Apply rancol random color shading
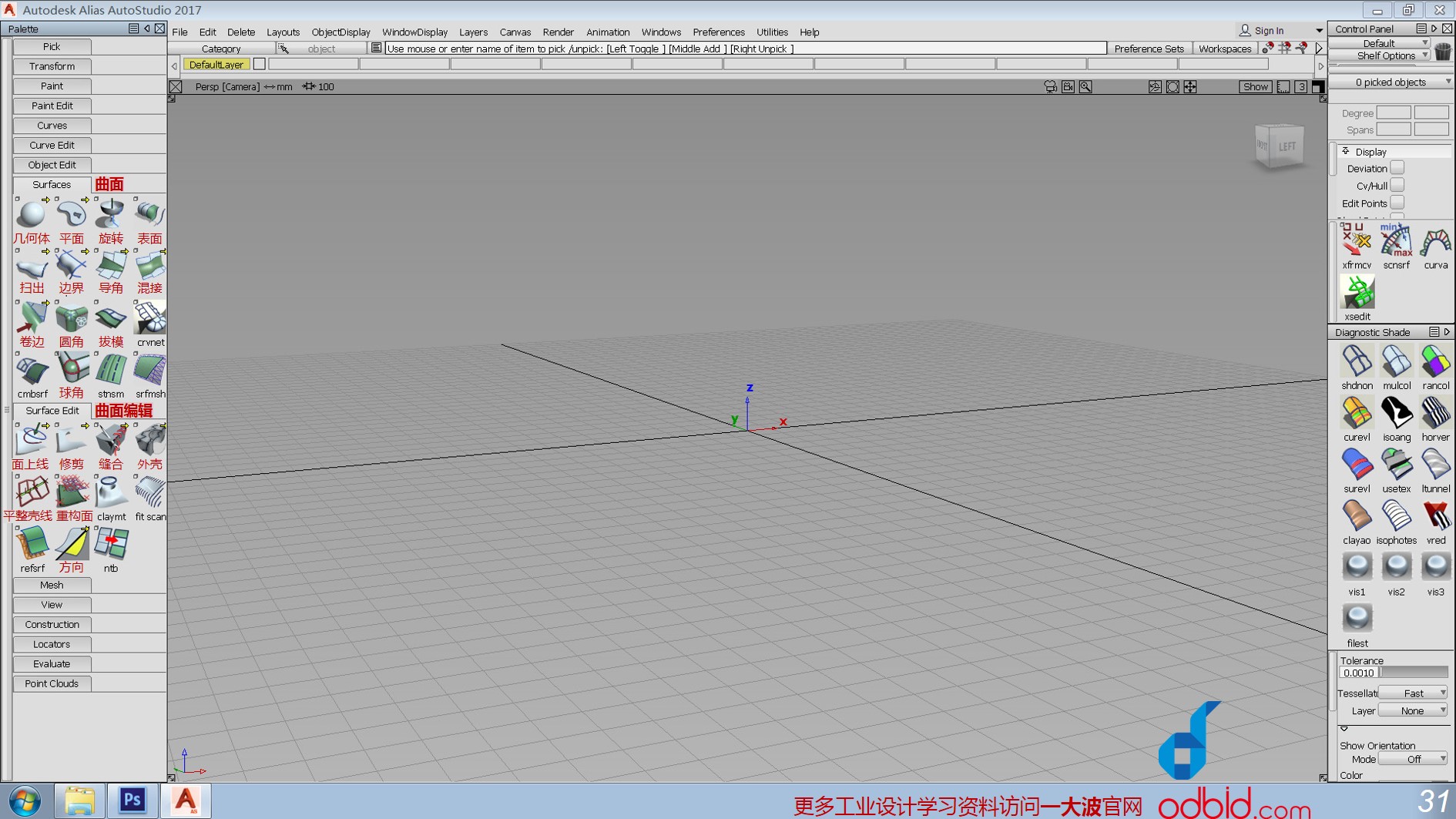Screen dimensions: 1456x819 point(1435,361)
